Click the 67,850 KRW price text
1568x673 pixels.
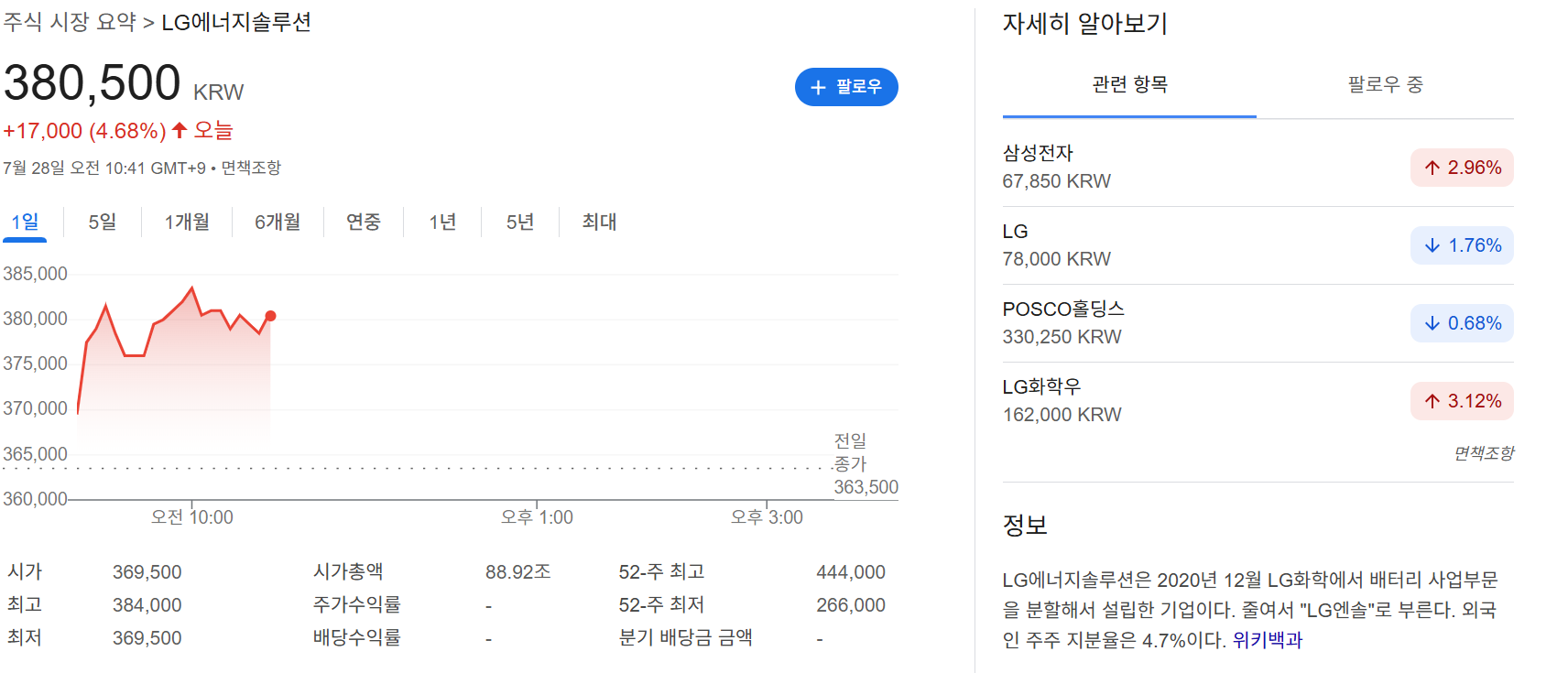click(x=1057, y=181)
